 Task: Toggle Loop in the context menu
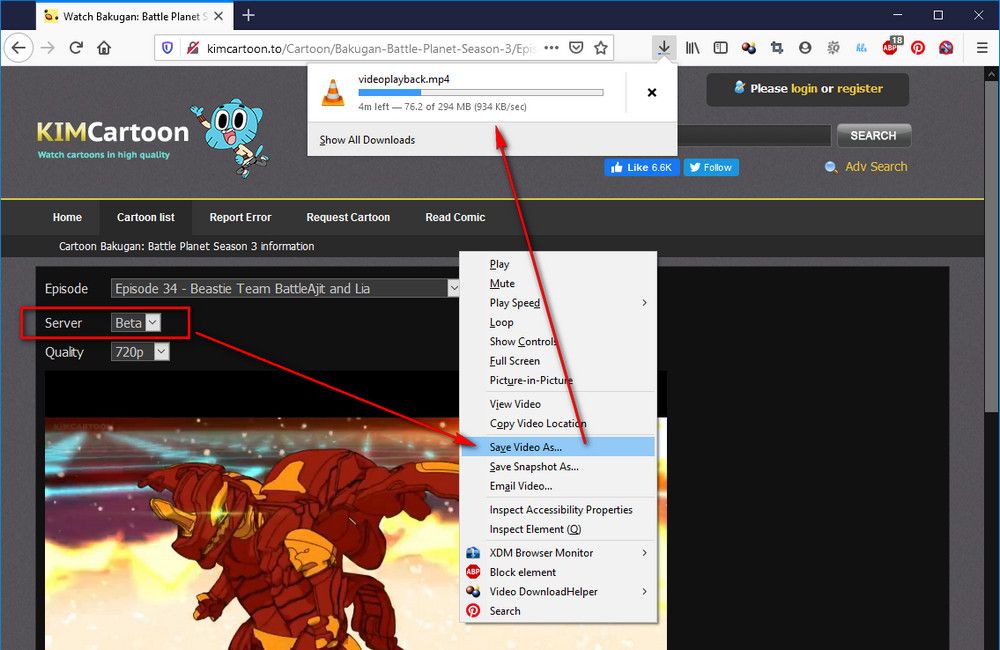pos(558,323)
